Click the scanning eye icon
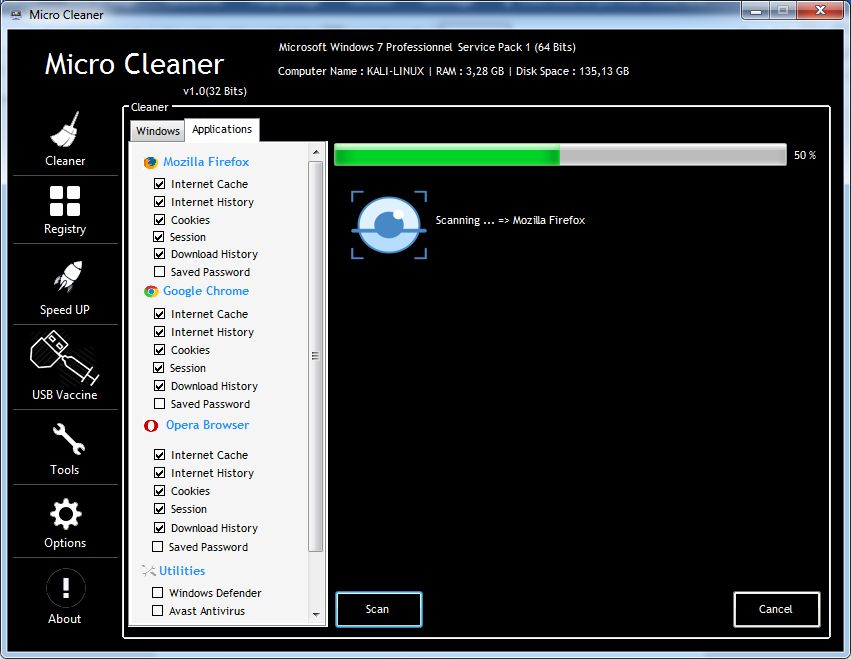This screenshot has width=851, height=659. 389,225
